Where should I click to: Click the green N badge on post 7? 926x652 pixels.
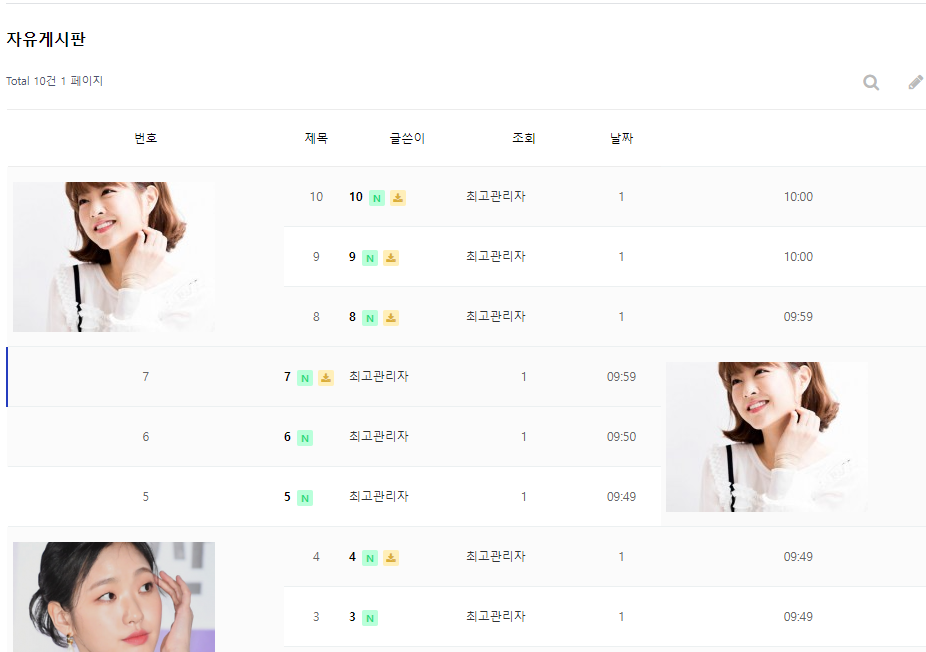[305, 378]
